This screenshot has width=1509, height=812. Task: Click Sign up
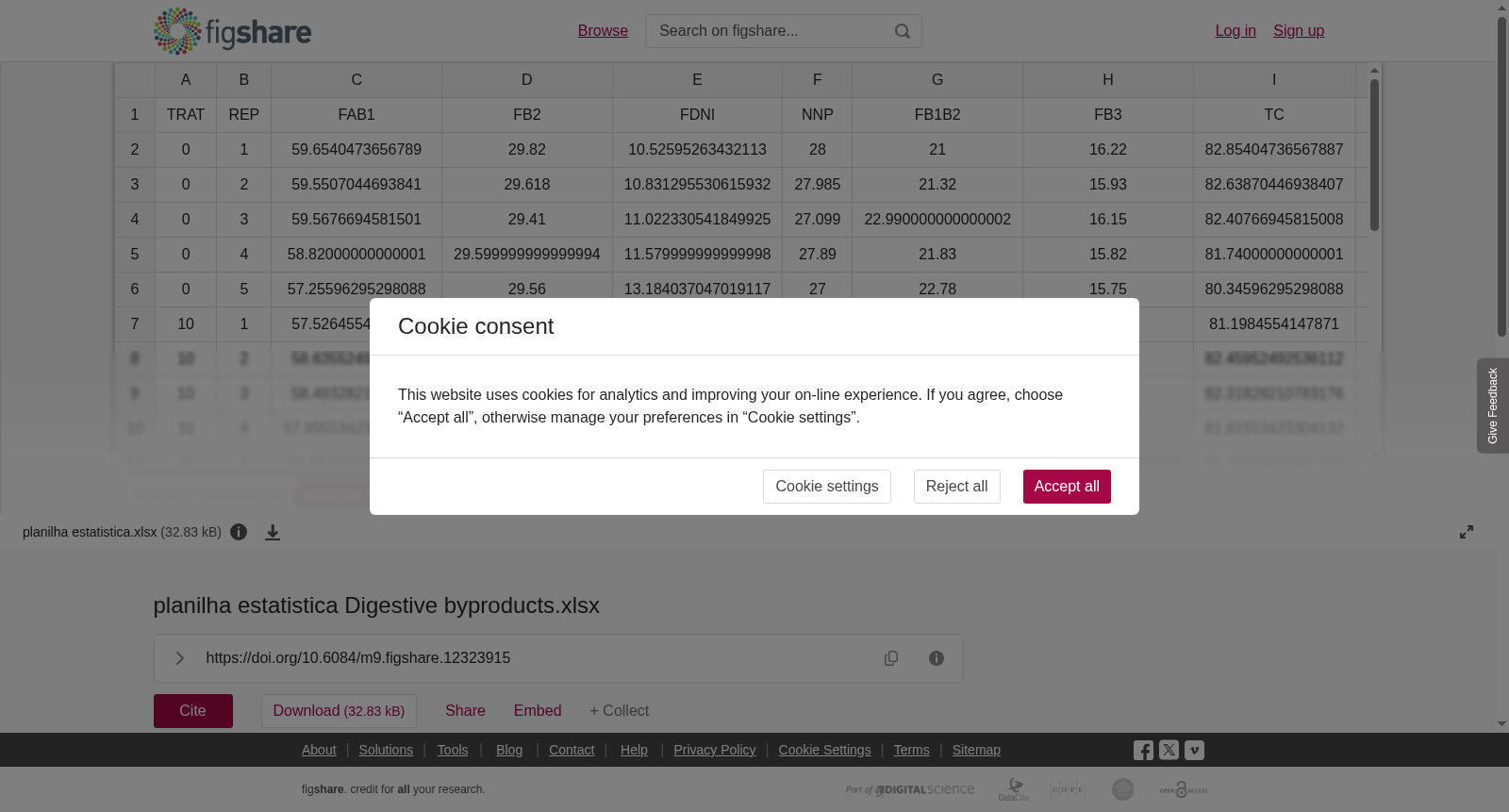tap(1299, 31)
